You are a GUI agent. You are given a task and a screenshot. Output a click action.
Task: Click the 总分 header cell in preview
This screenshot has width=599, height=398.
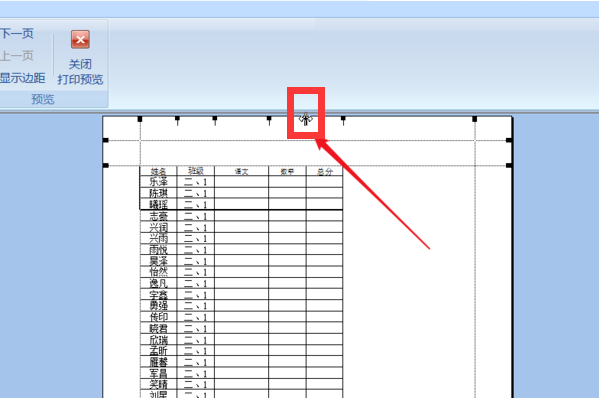point(324,171)
